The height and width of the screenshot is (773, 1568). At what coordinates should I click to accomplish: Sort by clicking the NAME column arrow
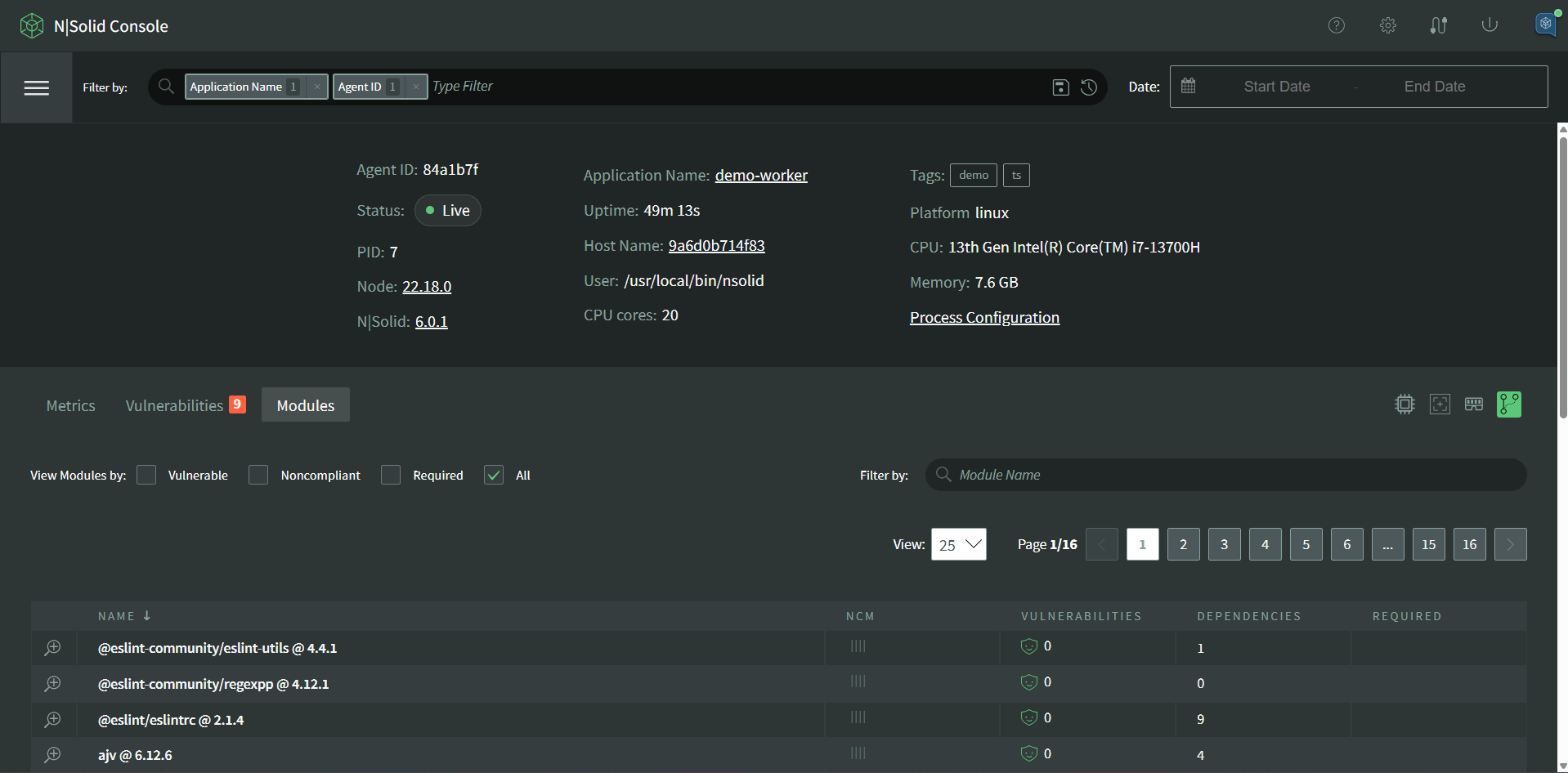pos(146,615)
